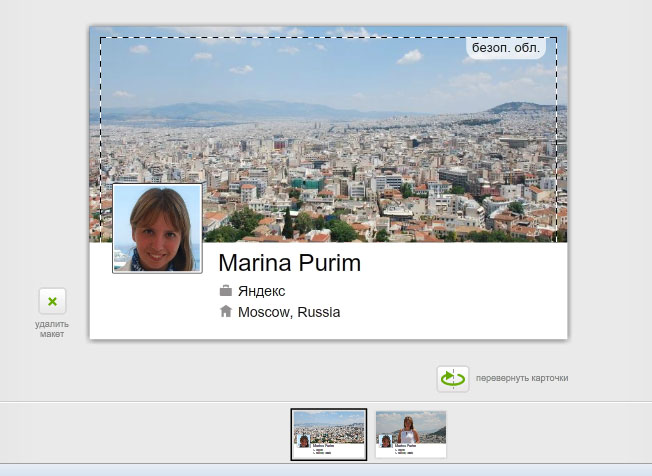
Task: Click the green X delete layout icon
Action: (x=52, y=301)
